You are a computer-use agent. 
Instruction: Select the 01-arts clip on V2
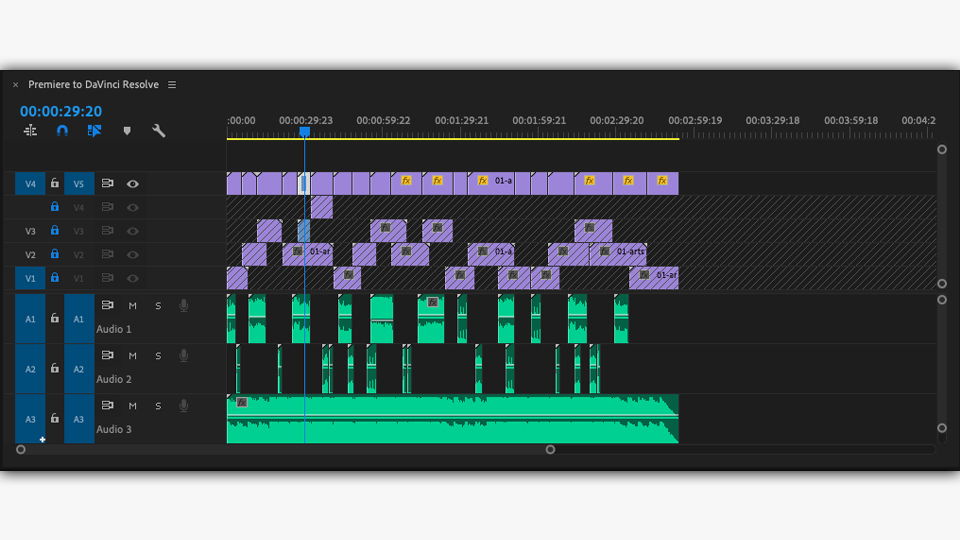click(618, 254)
